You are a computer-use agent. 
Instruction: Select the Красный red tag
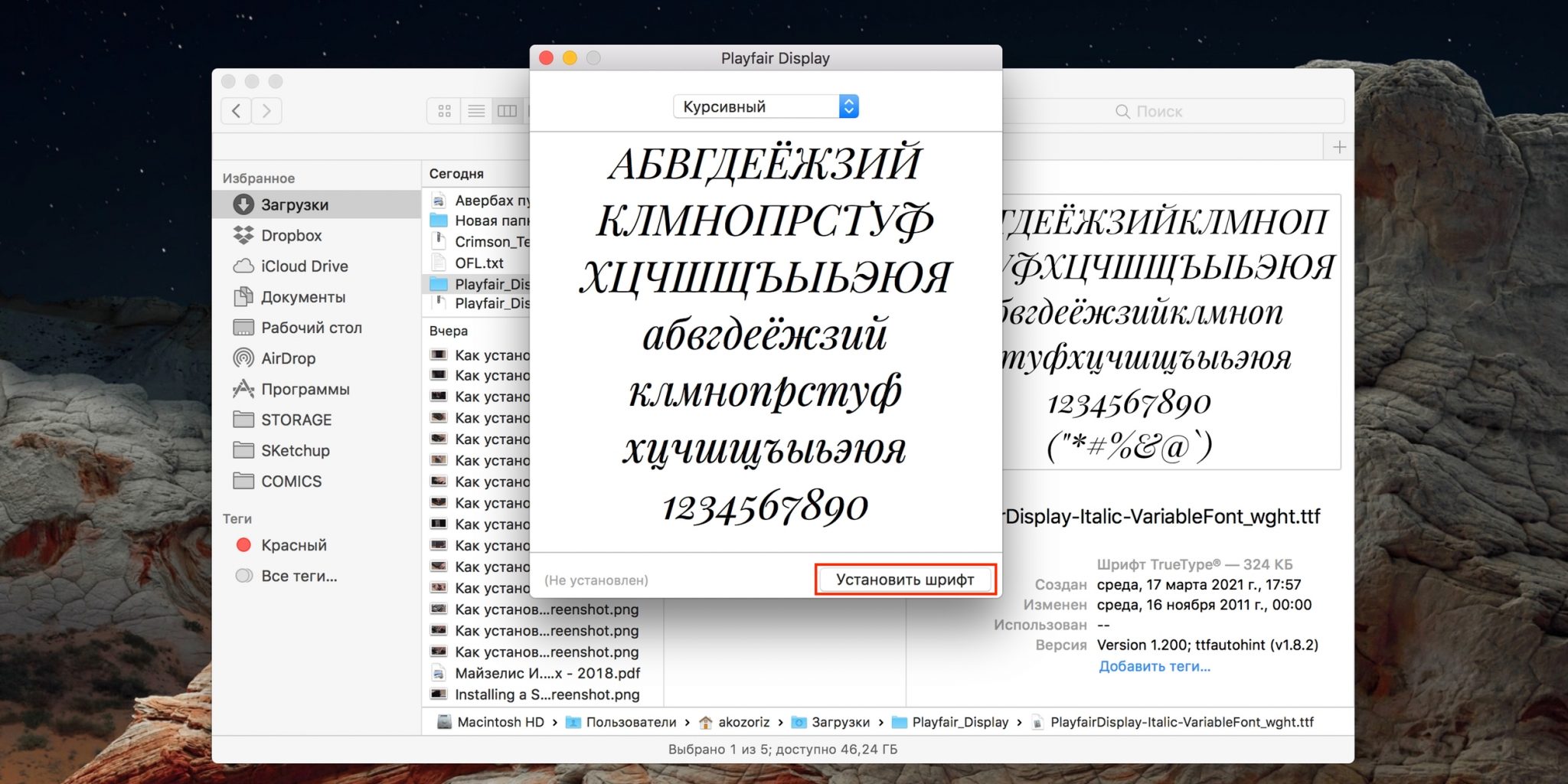tap(316, 544)
